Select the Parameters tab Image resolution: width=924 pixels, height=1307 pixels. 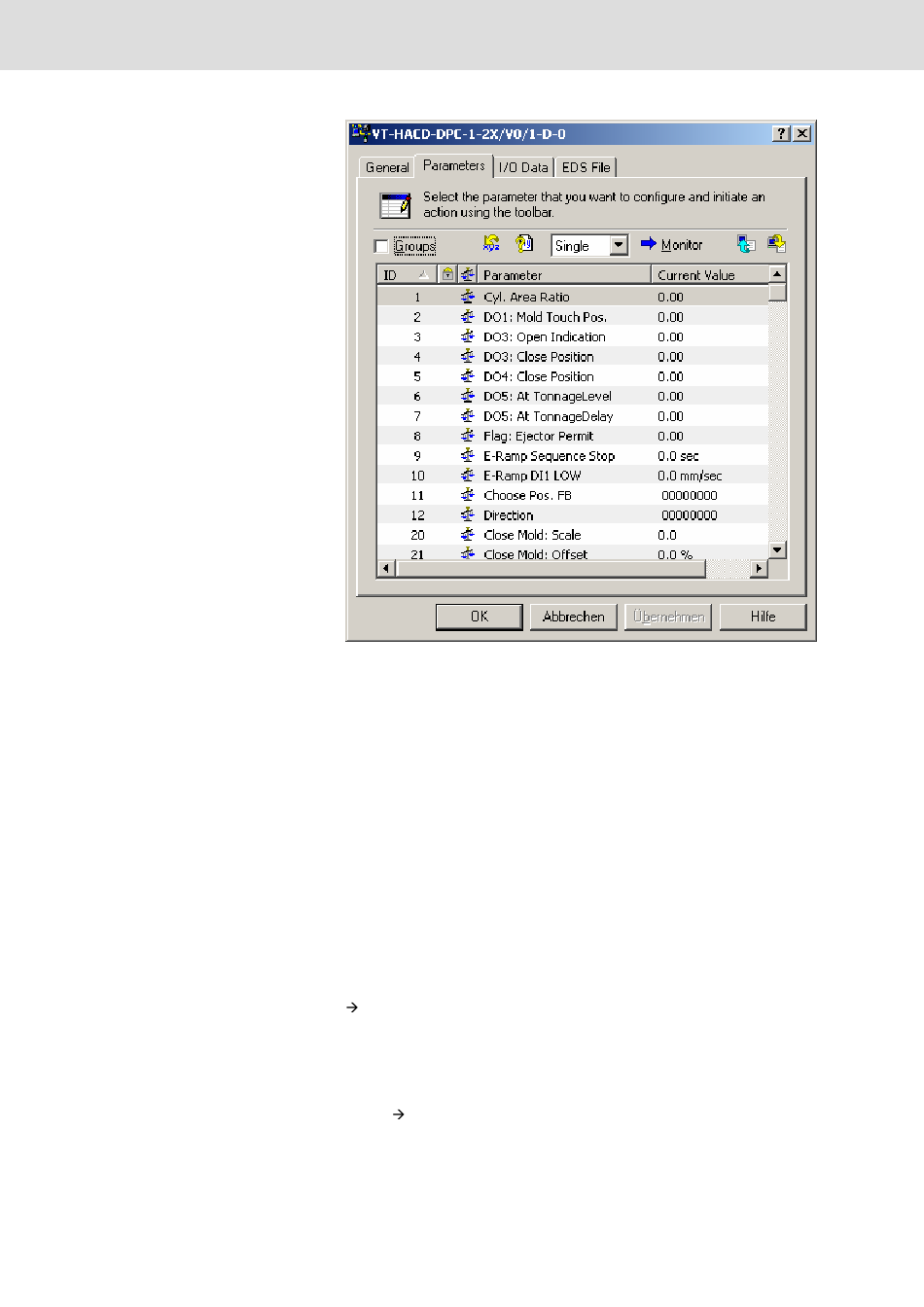pyautogui.click(x=453, y=165)
